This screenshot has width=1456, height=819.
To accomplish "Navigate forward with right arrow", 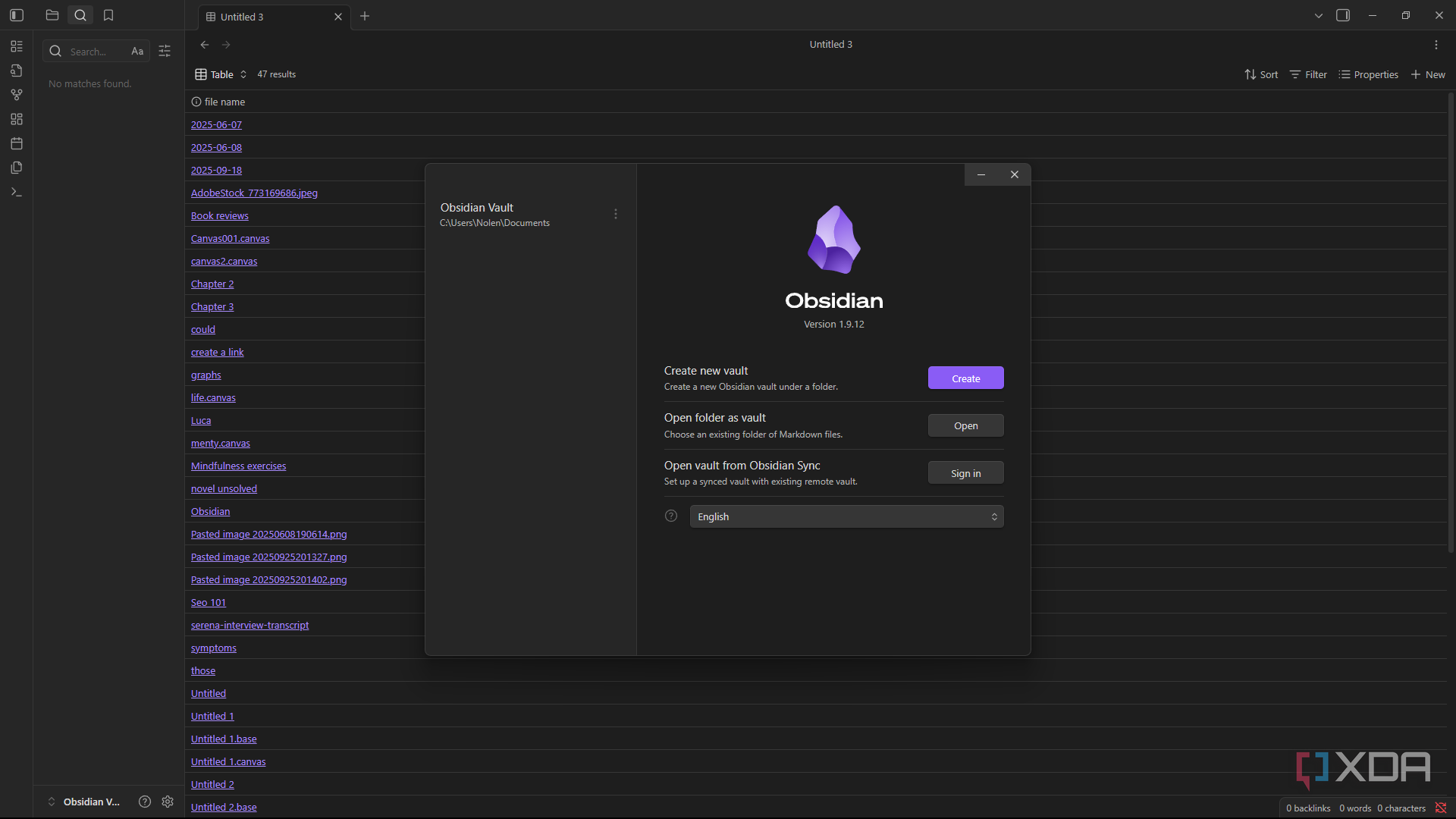I will pyautogui.click(x=226, y=45).
